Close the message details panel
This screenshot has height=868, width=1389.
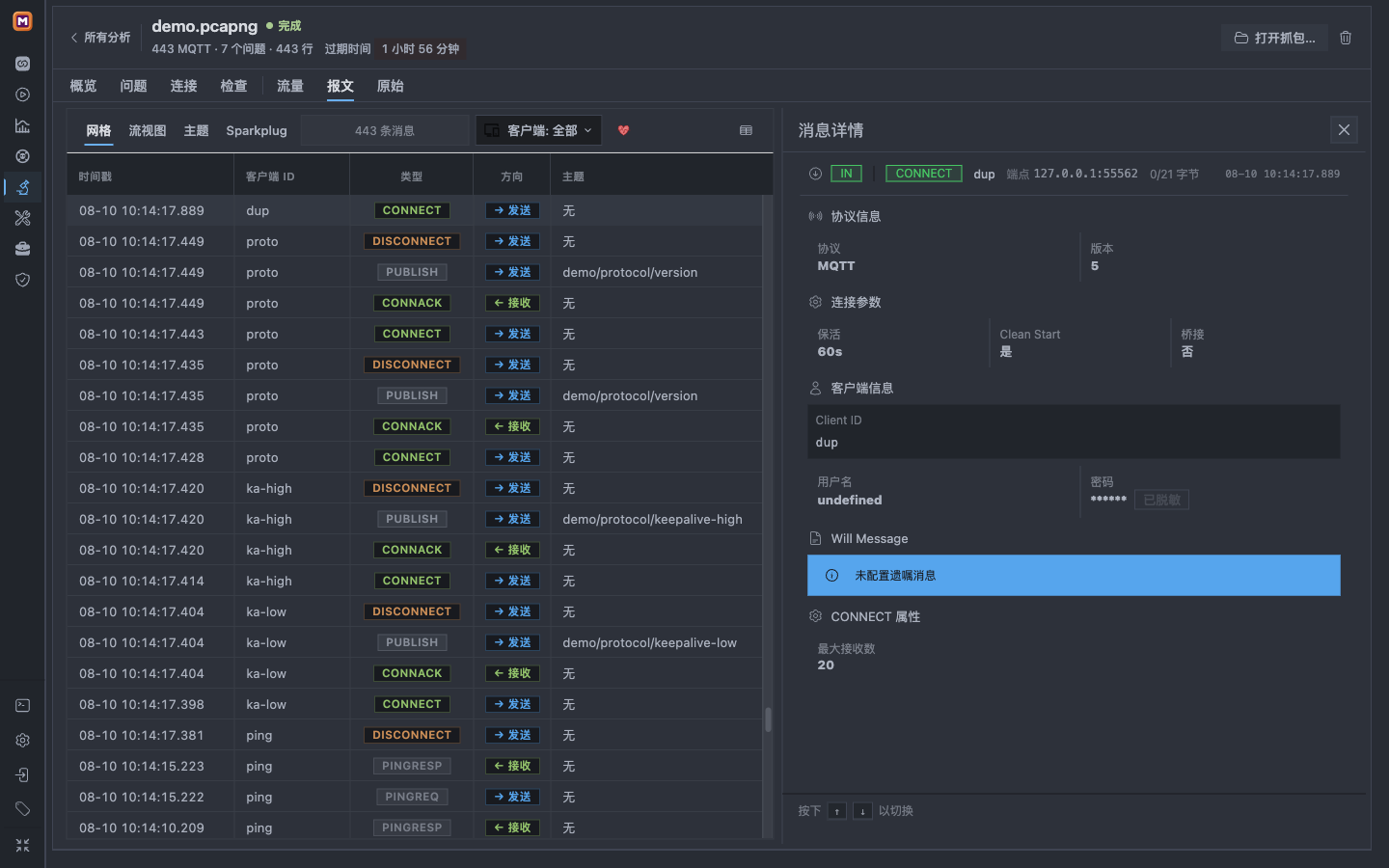pyautogui.click(x=1344, y=130)
